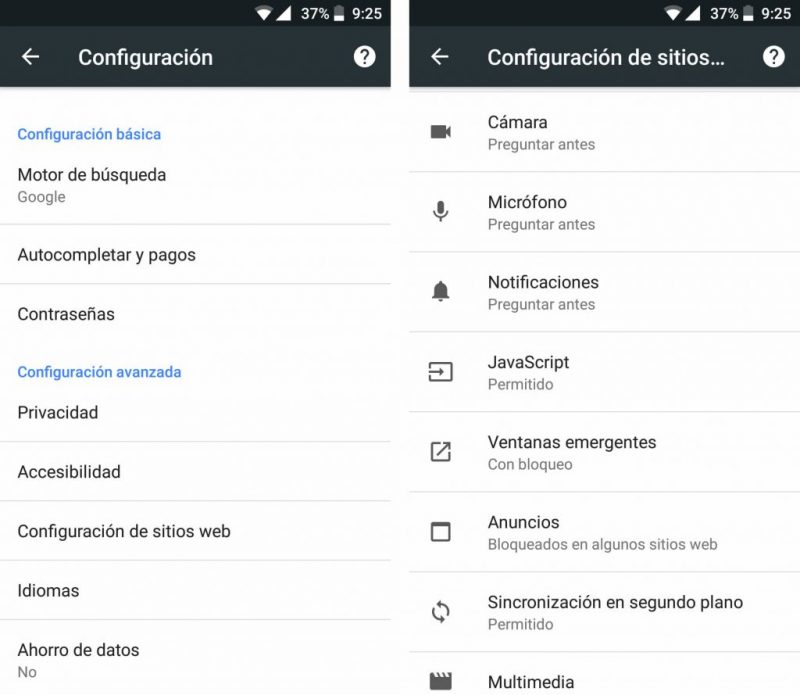Select Accesibilidad option
This screenshot has width=800, height=695.
coord(195,471)
